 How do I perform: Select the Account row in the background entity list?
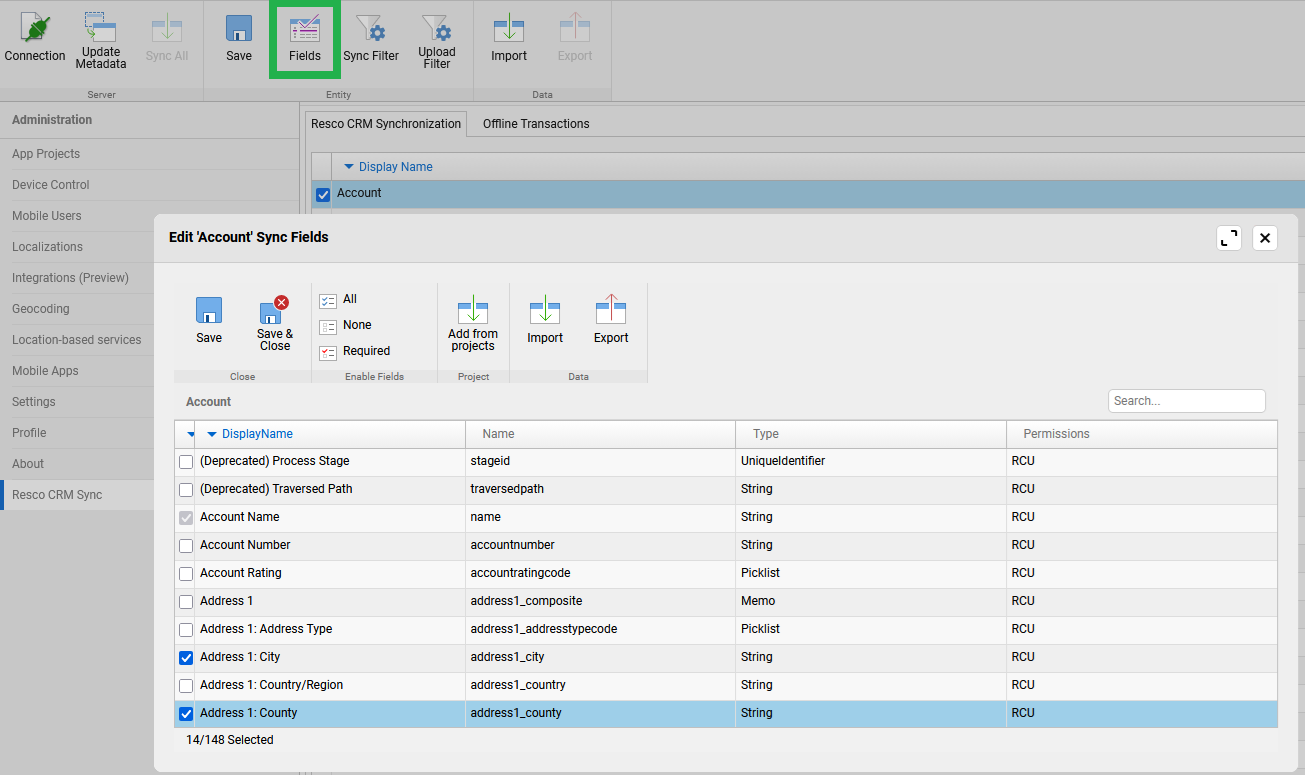[x=808, y=194]
